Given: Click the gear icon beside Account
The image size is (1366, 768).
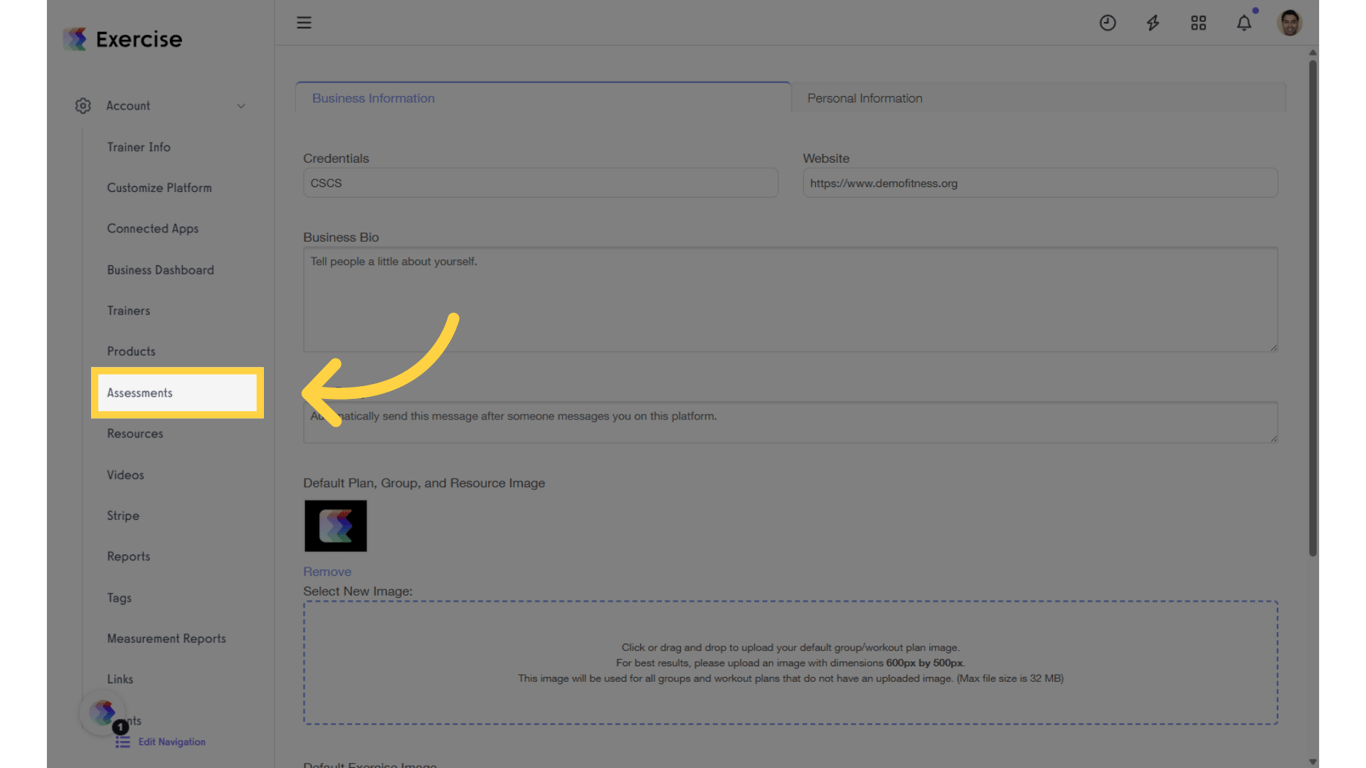Looking at the screenshot, I should click(x=83, y=105).
